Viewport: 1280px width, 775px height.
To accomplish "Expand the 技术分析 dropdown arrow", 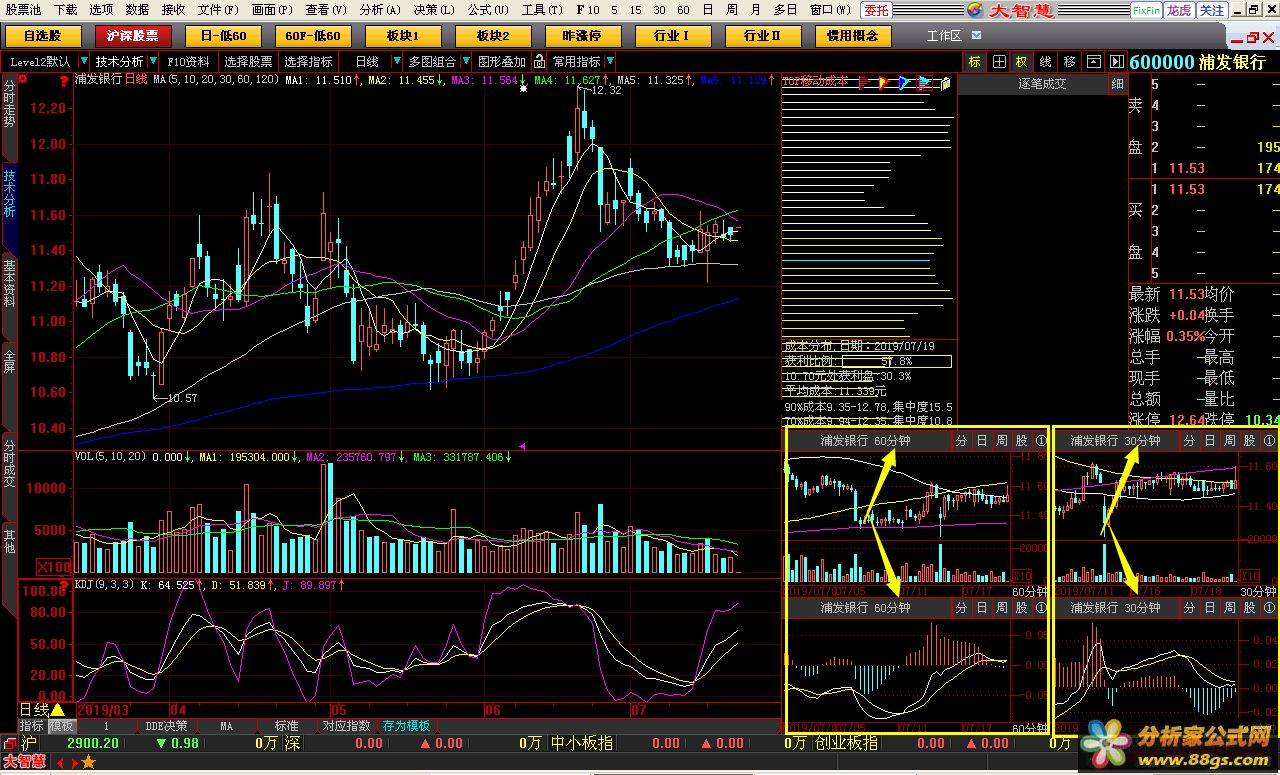I will 154,62.
